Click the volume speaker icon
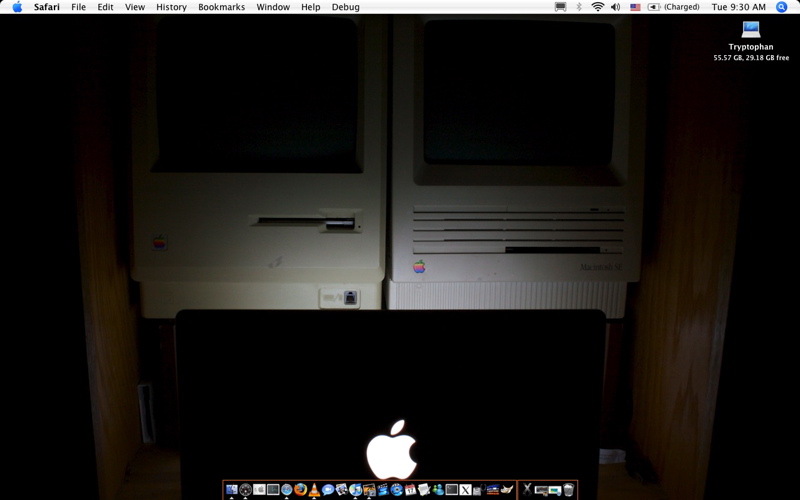 (616, 7)
